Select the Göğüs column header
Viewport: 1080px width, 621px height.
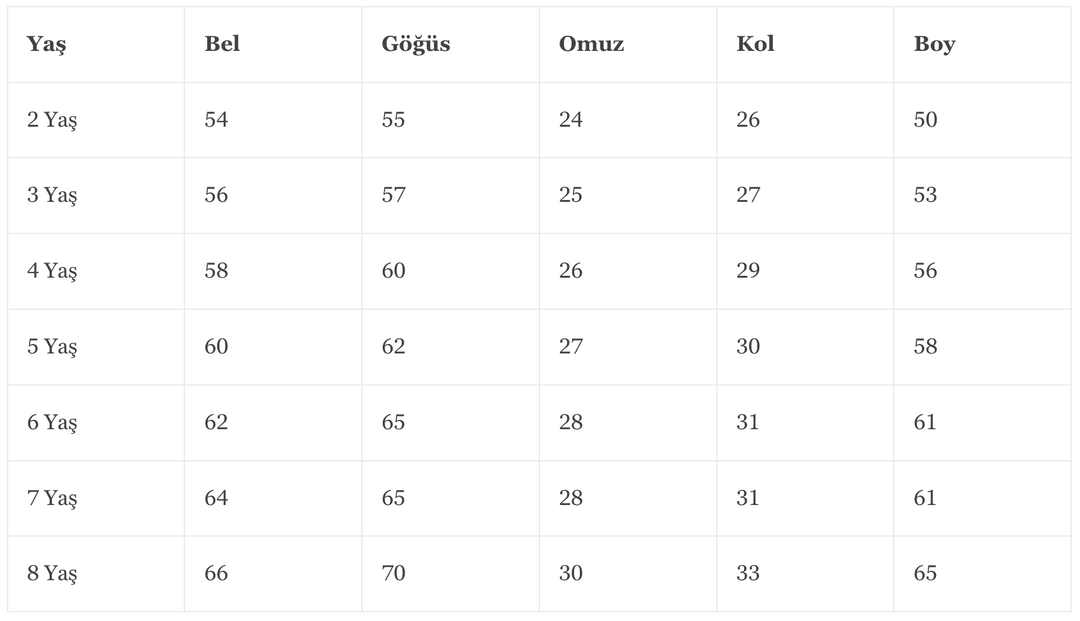click(x=416, y=44)
